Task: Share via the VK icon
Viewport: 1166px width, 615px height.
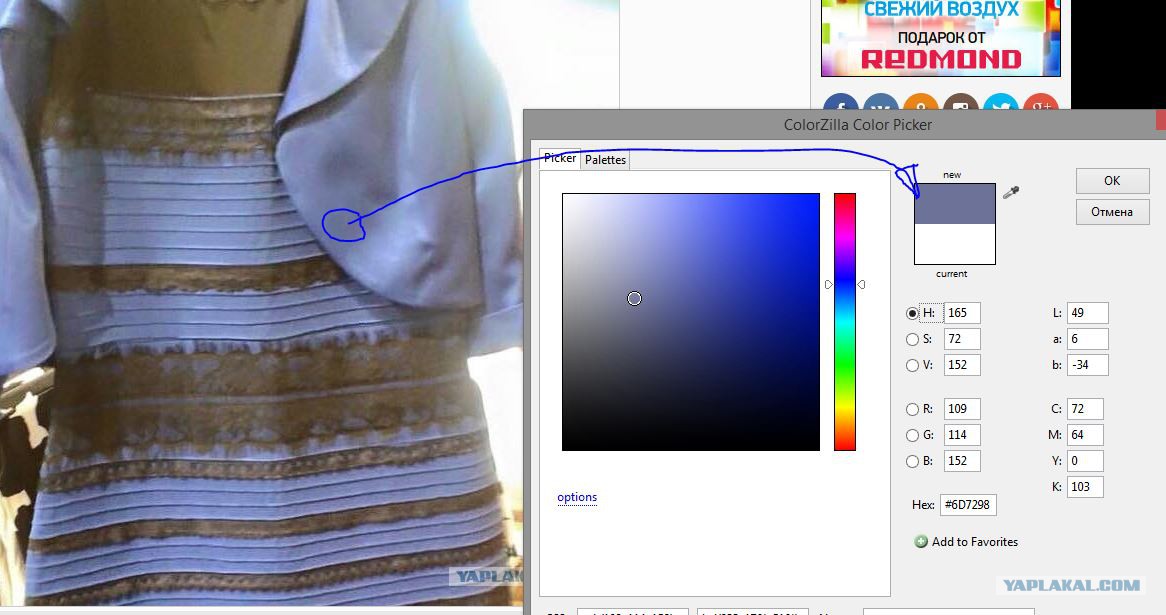Action: (x=881, y=105)
